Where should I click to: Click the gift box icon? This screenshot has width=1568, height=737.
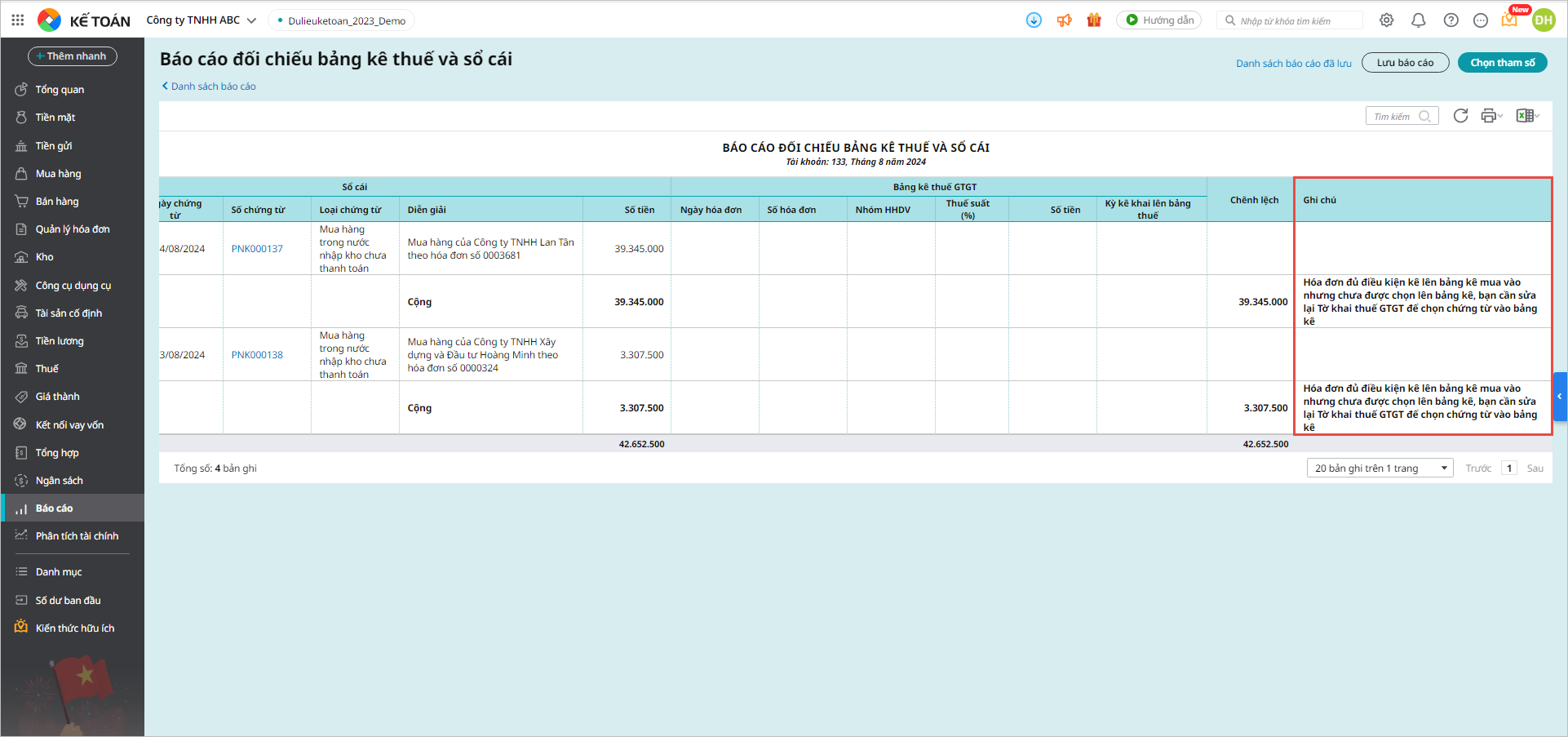[x=1094, y=20]
